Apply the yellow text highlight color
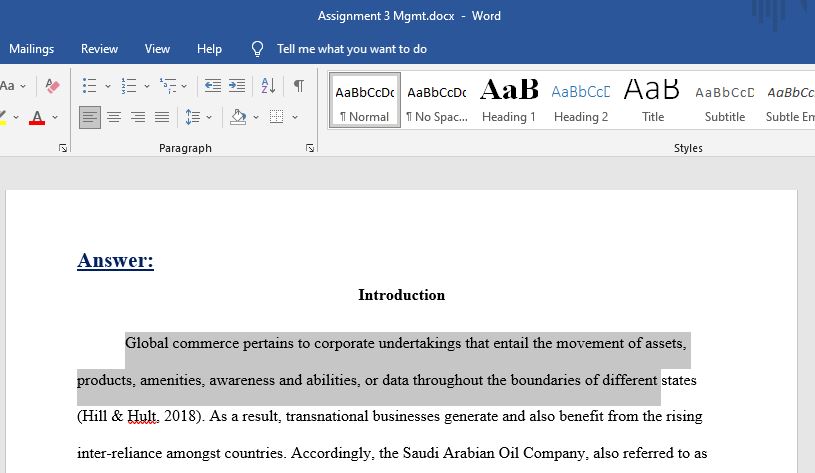Image resolution: width=815 pixels, height=473 pixels. tap(3, 117)
